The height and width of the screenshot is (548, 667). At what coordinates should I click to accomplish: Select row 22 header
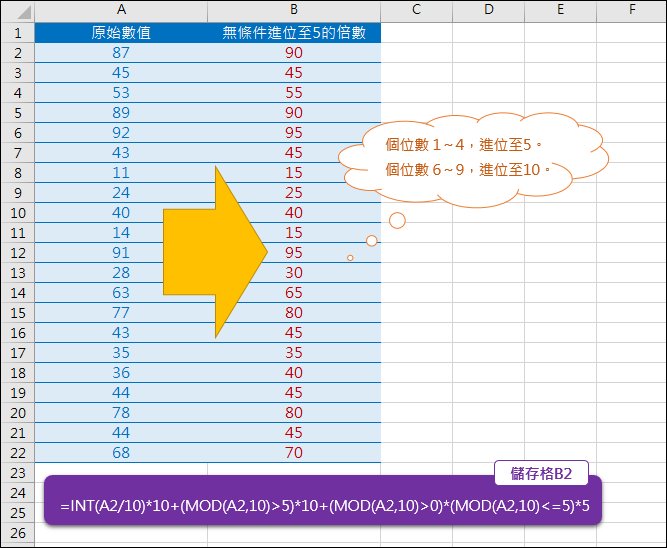(18, 453)
